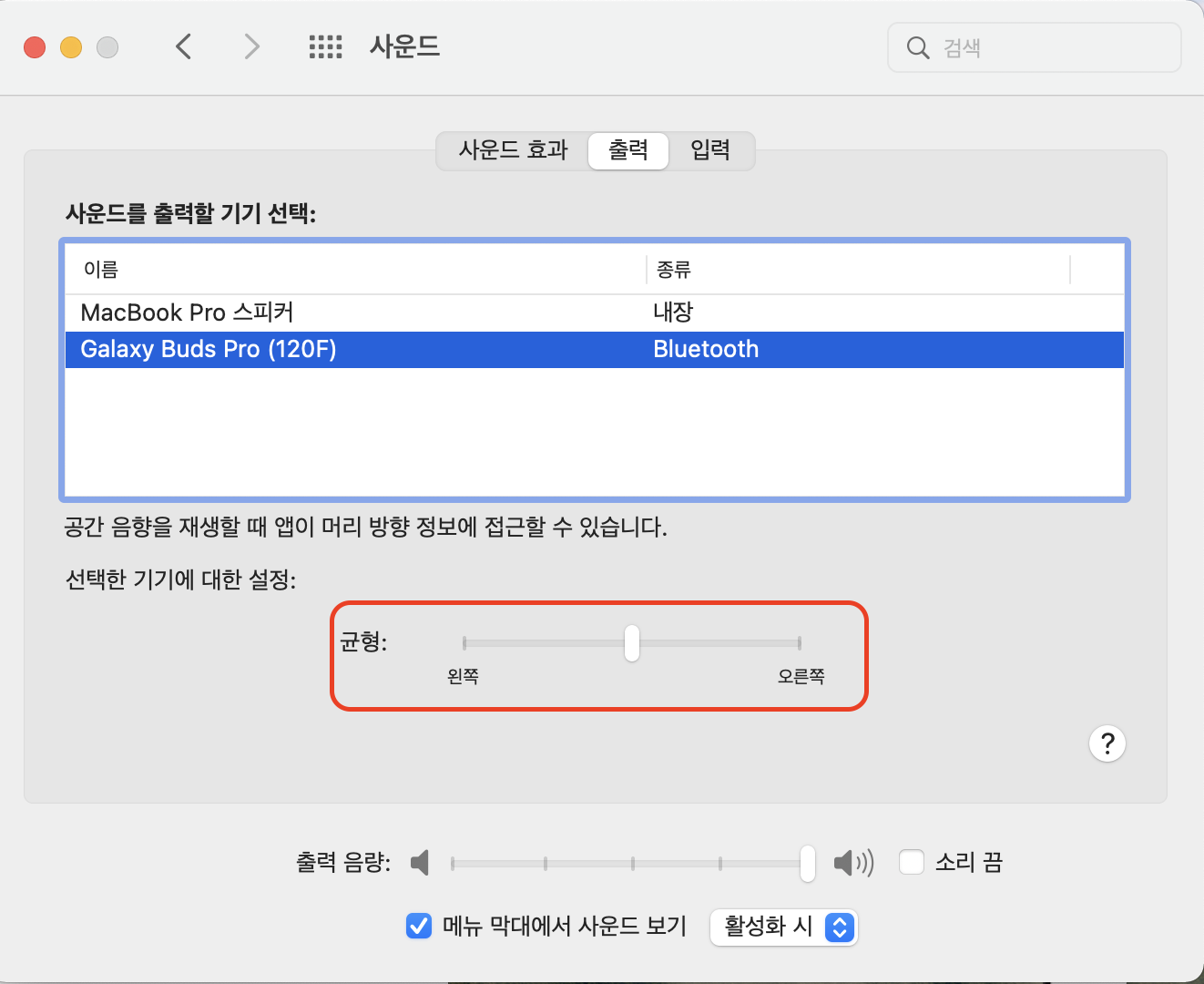The height and width of the screenshot is (984, 1204).
Task: Open the 활성화 시 dropdown
Action: tap(783, 928)
